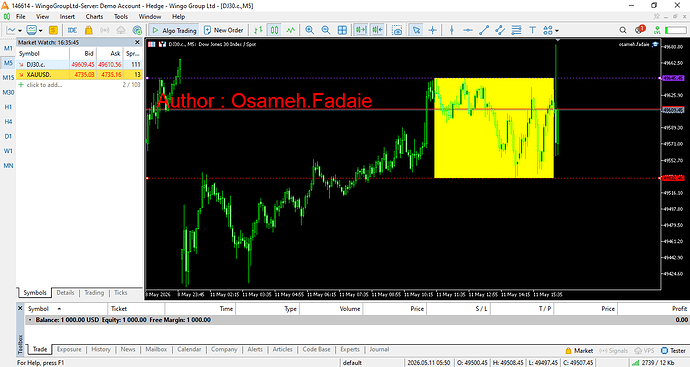
Task: Open Market in status bar
Action: 579,350
